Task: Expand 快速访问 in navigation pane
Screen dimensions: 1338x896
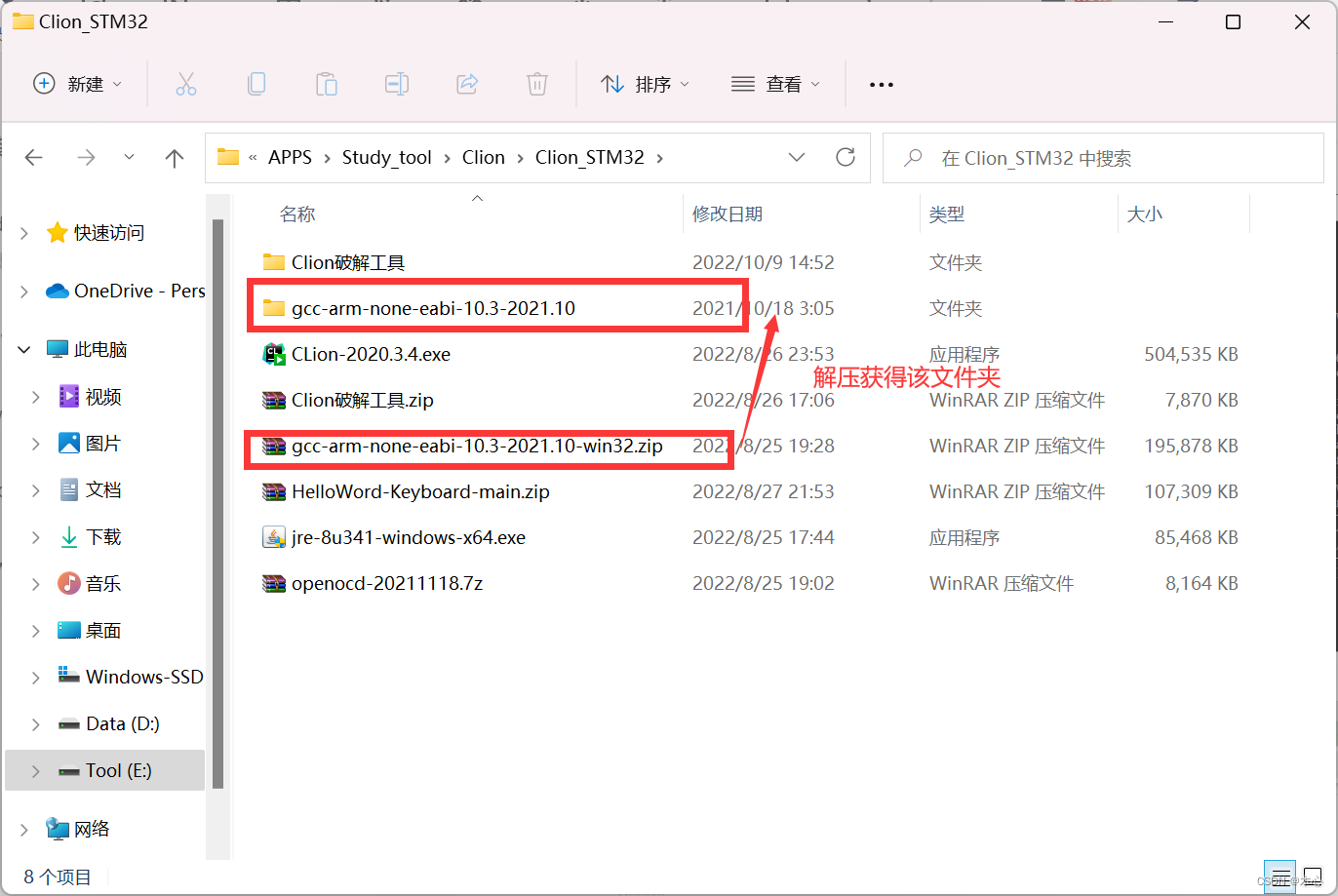Action: click(x=23, y=233)
